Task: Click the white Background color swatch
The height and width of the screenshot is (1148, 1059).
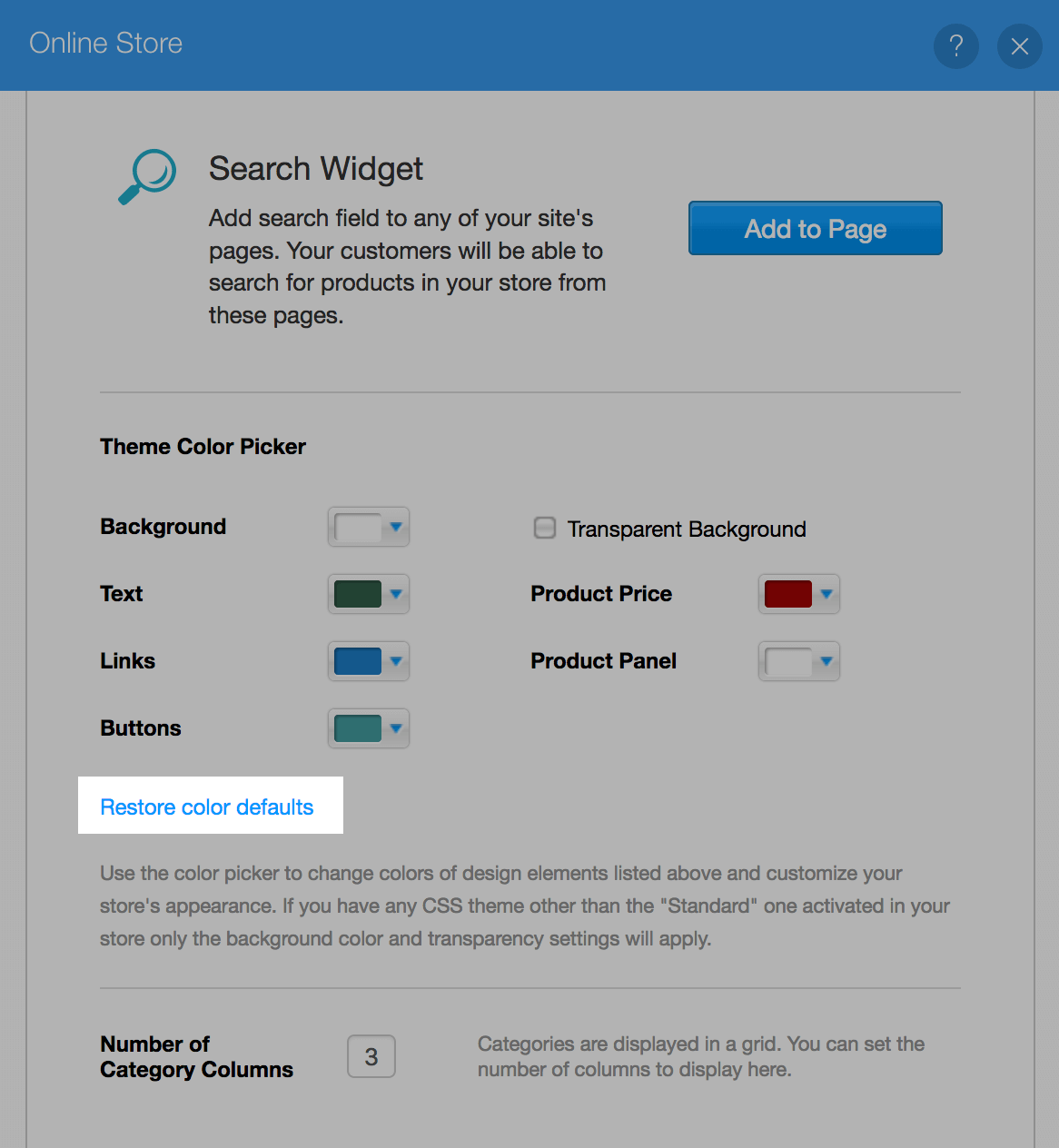Action: 358,528
